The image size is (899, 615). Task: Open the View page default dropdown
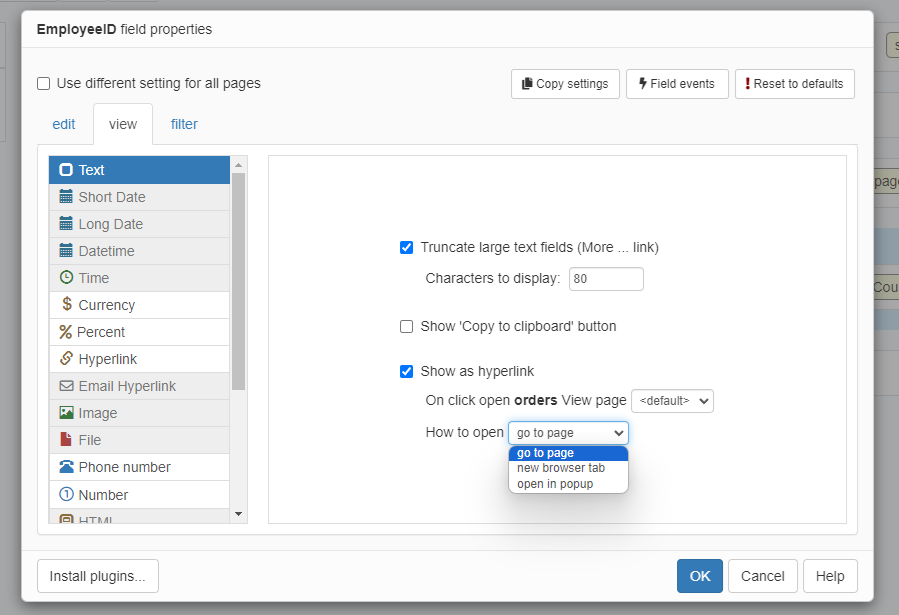pyautogui.click(x=672, y=401)
